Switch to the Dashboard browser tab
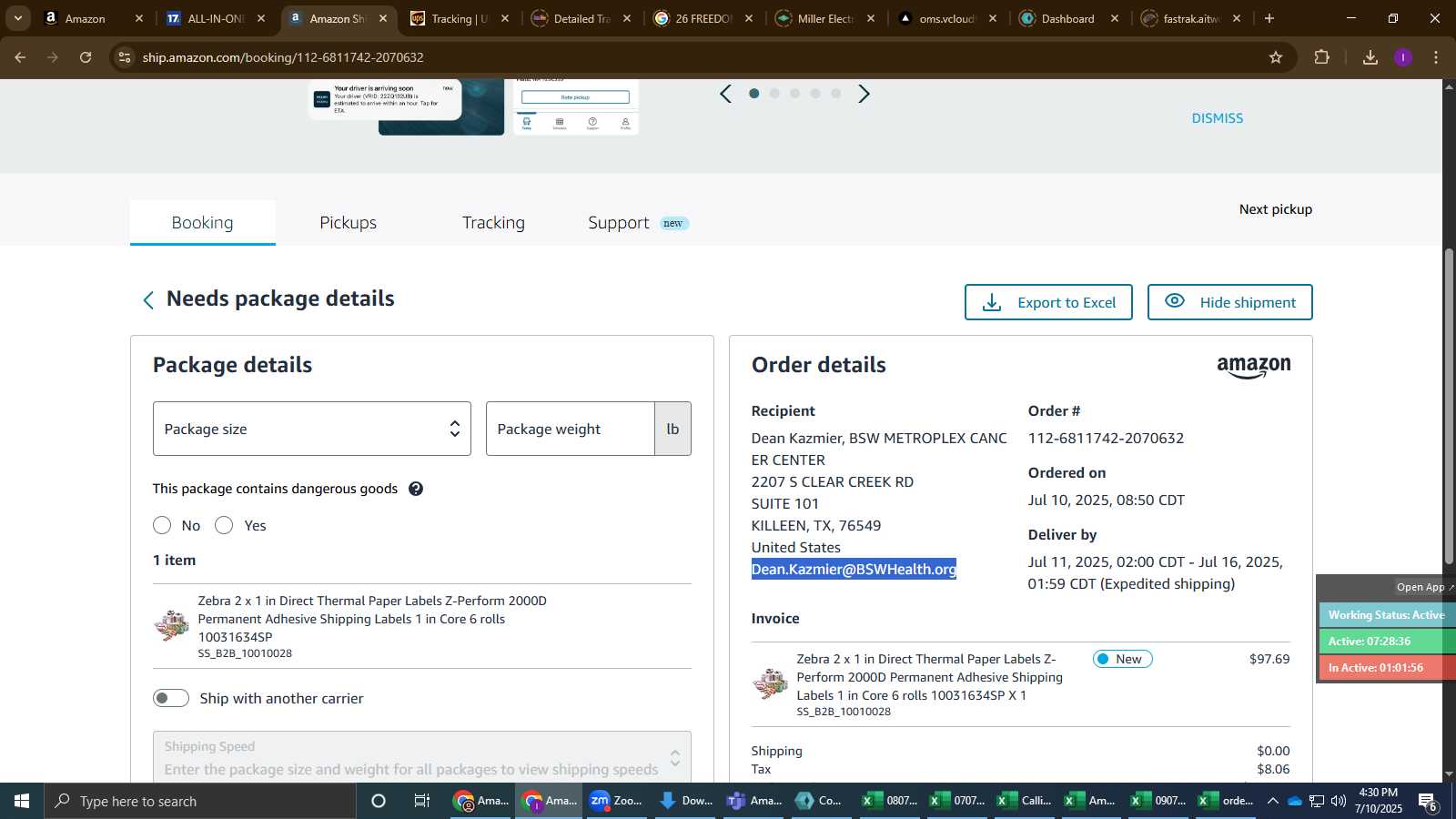This screenshot has height=819, width=1456. tap(1068, 18)
